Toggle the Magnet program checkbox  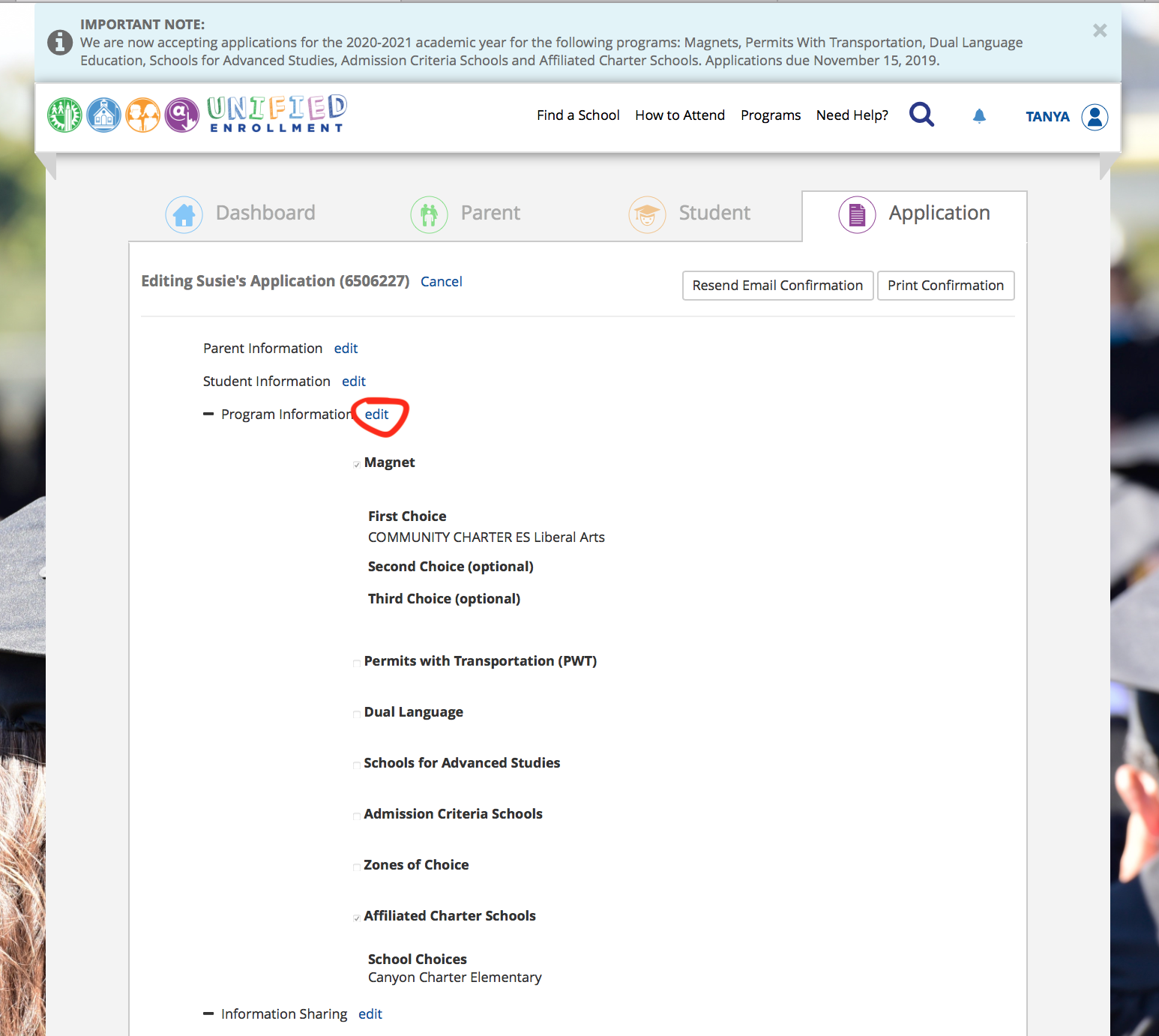[x=357, y=464]
